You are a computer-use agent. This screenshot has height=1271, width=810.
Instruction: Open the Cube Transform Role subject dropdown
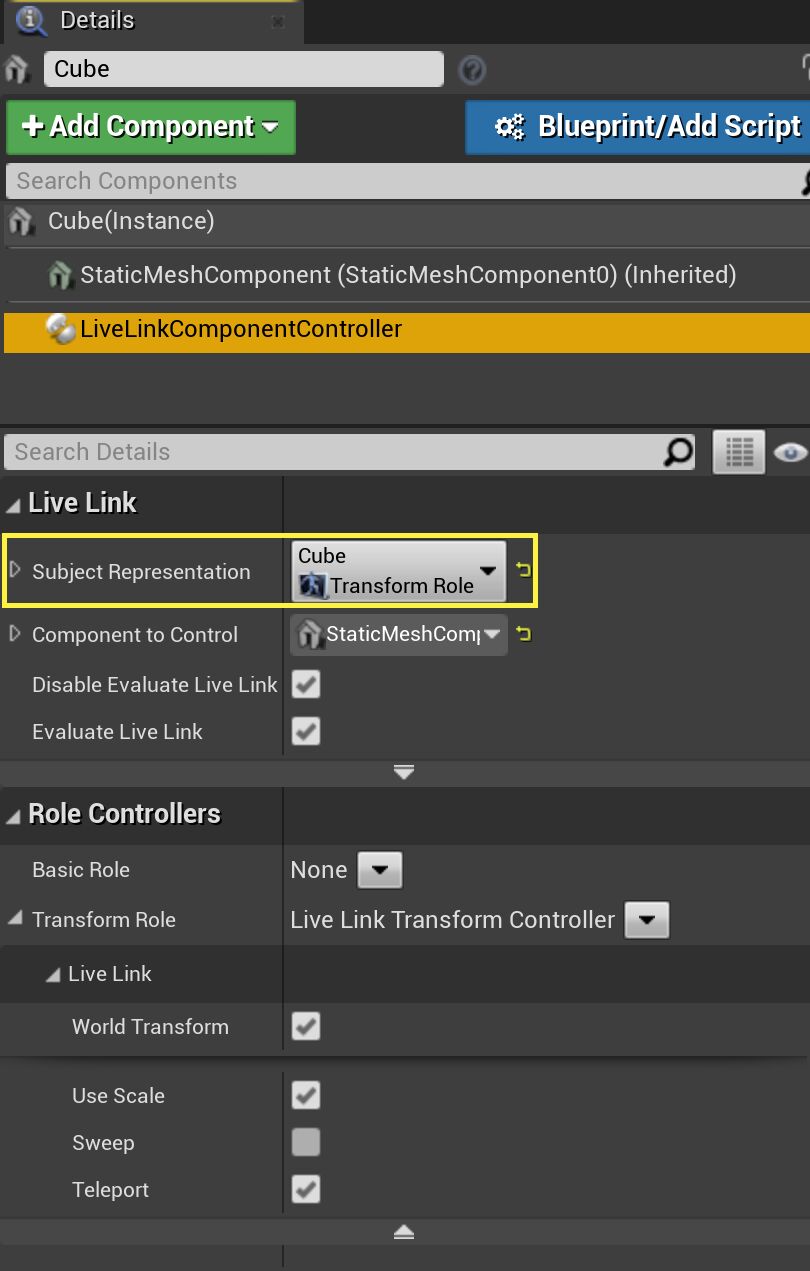[487, 570]
